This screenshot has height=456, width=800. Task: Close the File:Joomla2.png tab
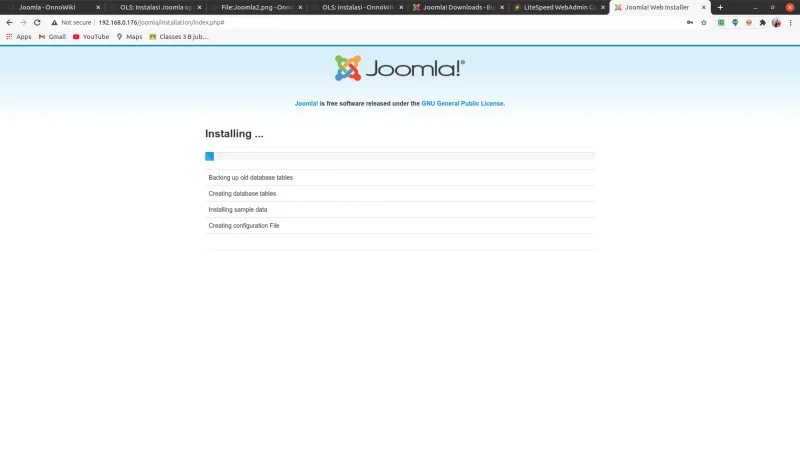[300, 7]
